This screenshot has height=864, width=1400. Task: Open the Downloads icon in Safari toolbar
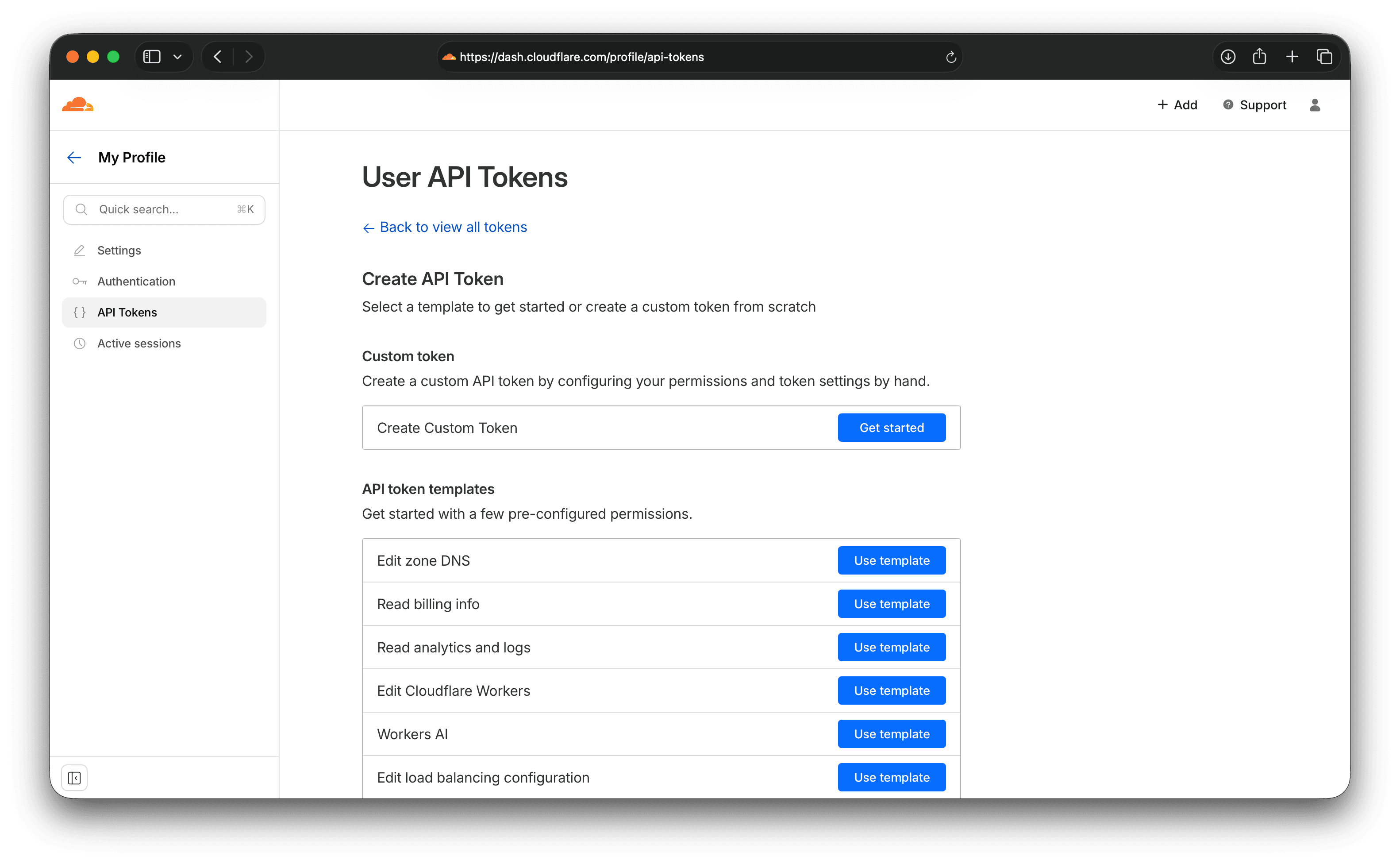pos(1227,57)
